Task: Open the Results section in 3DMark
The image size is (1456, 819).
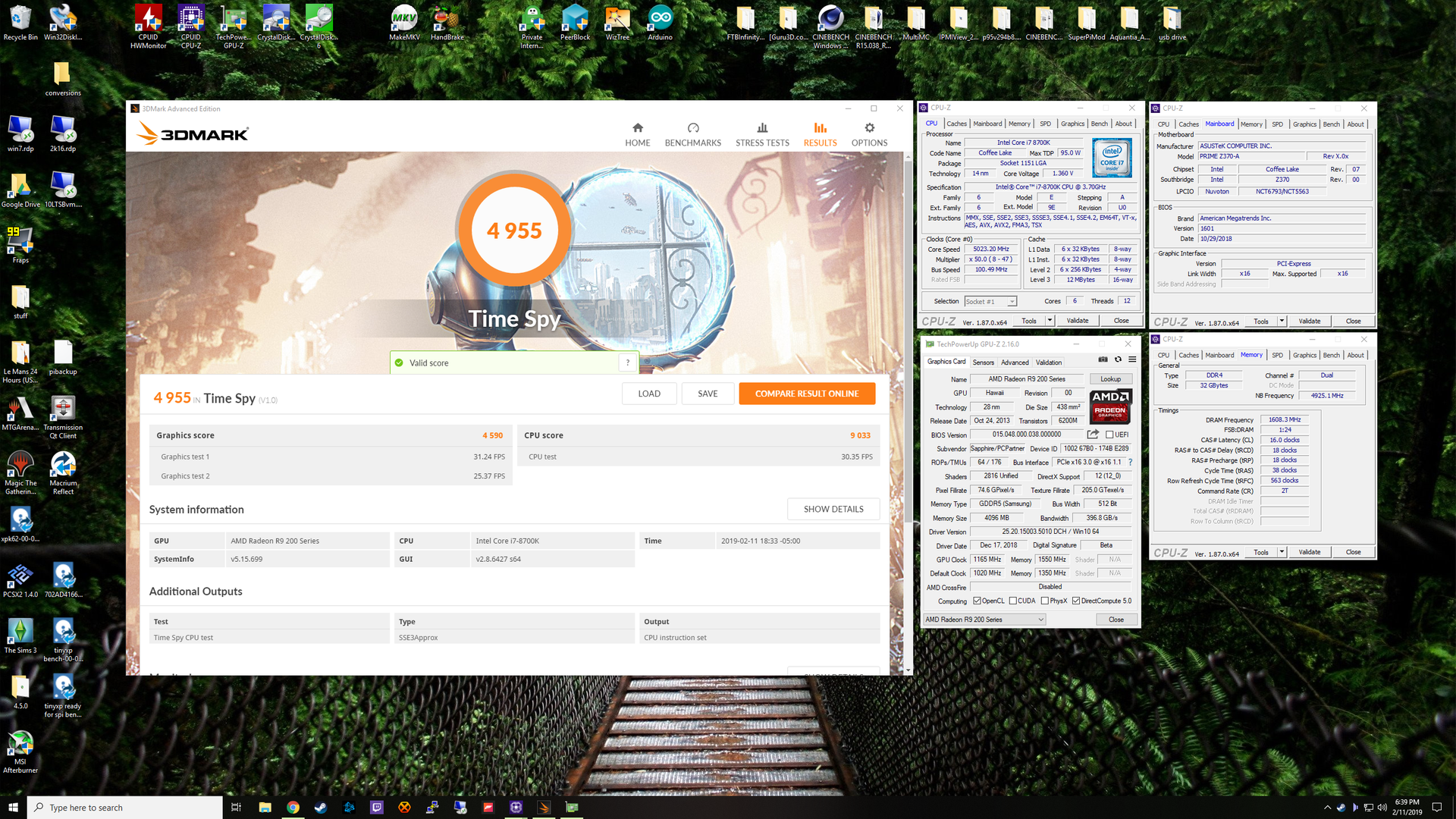Action: click(x=820, y=134)
